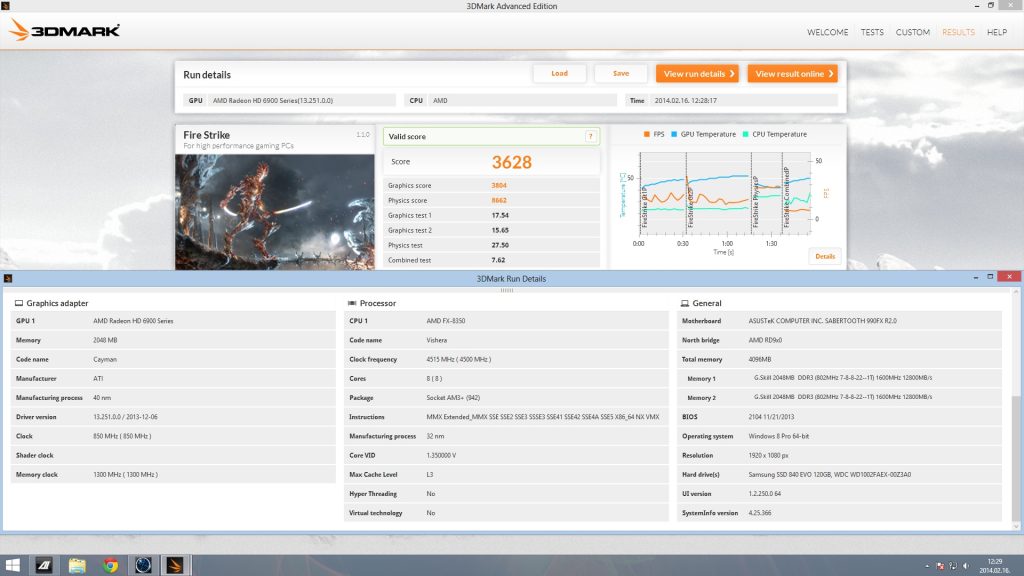Click the Motherboard SABERTOOTH 990FX value
The height and width of the screenshot is (576, 1024).
coord(822,321)
